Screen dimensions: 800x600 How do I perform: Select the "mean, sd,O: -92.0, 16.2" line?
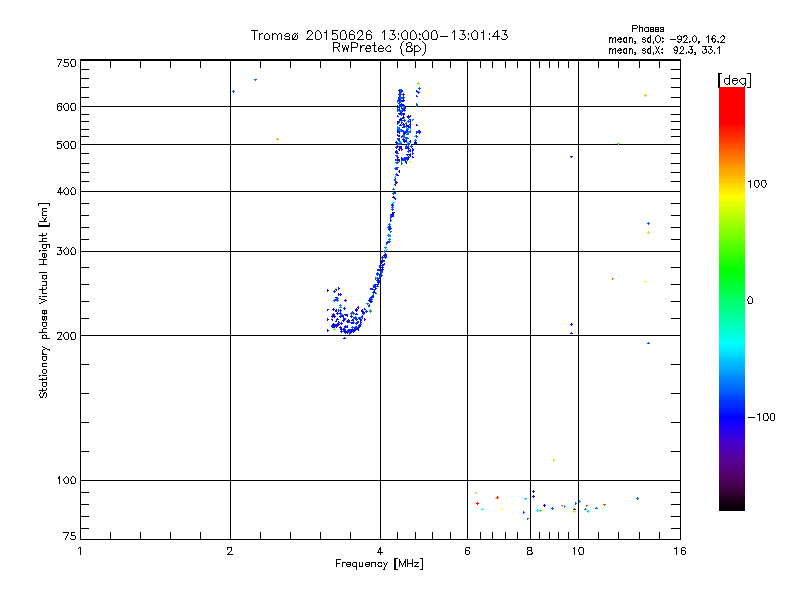(666, 39)
